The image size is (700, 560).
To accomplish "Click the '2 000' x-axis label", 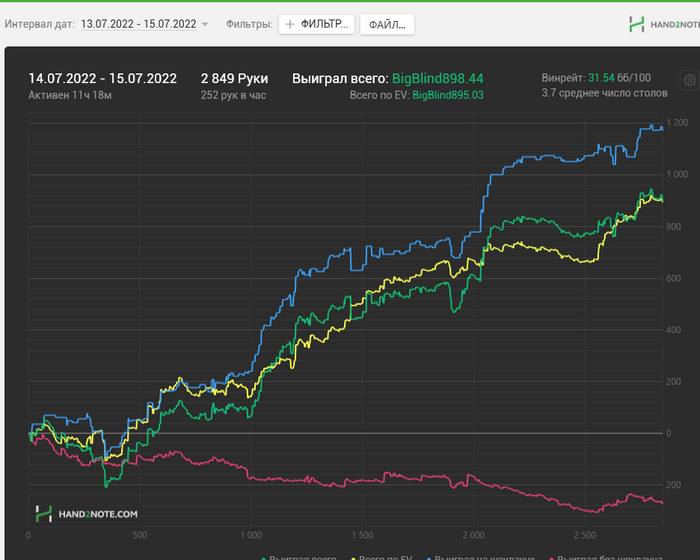I will pos(473,535).
